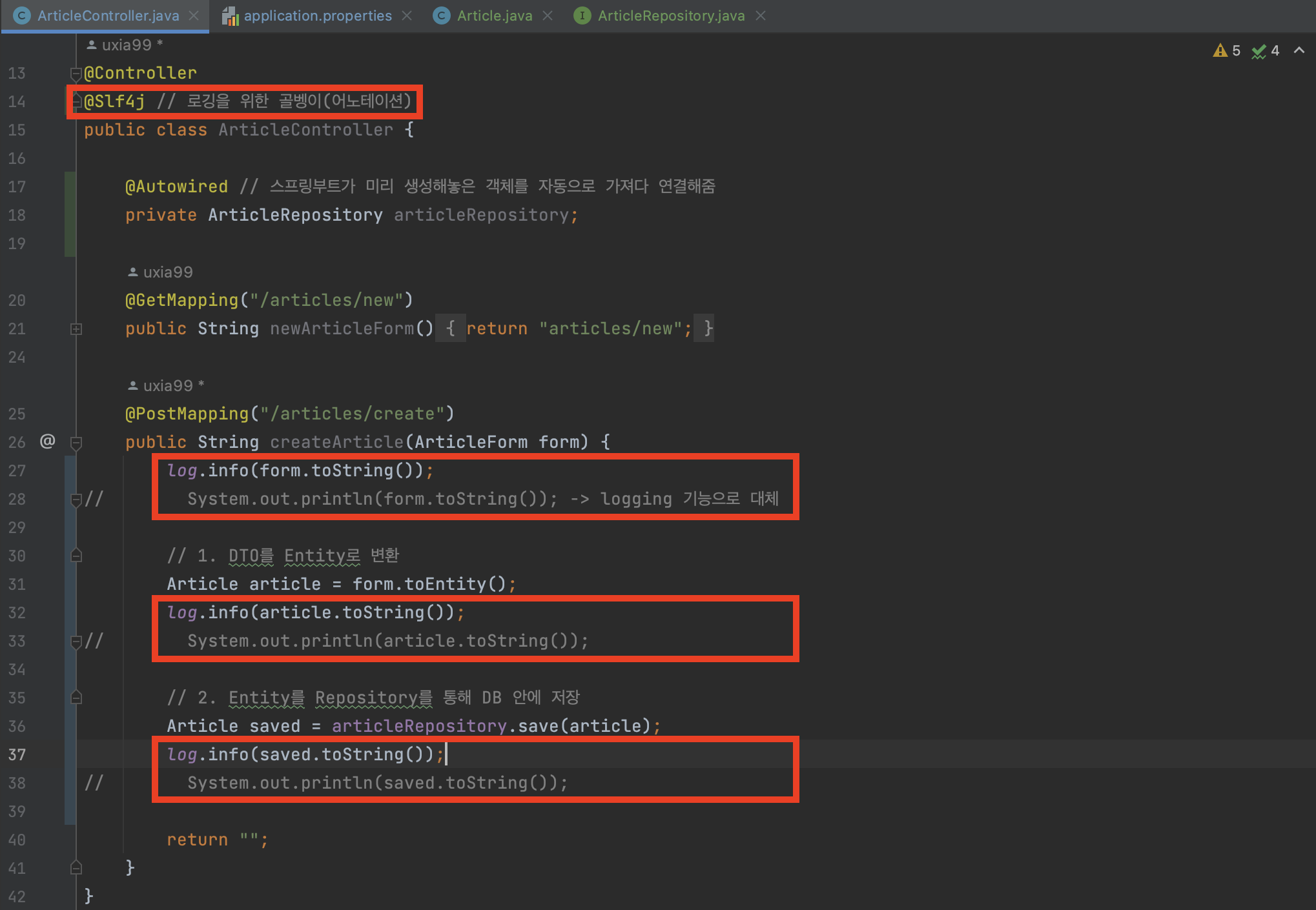The height and width of the screenshot is (910, 1316).
Task: Click the ArticleRepository.java interface tab icon
Action: [x=582, y=15]
